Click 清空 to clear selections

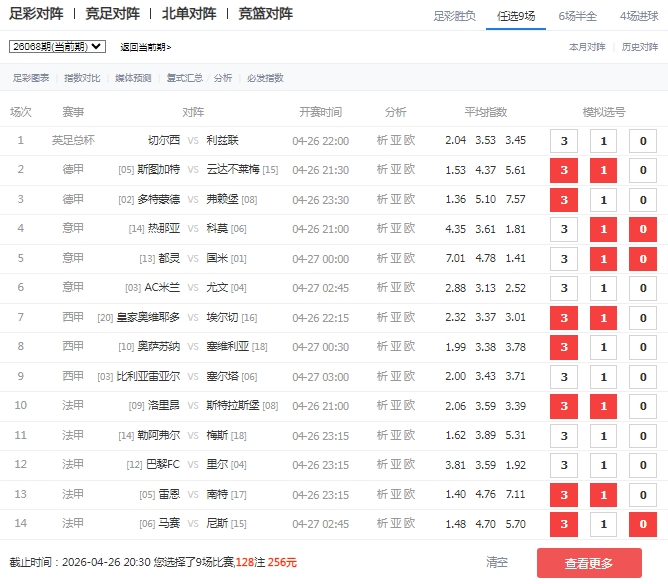point(497,563)
